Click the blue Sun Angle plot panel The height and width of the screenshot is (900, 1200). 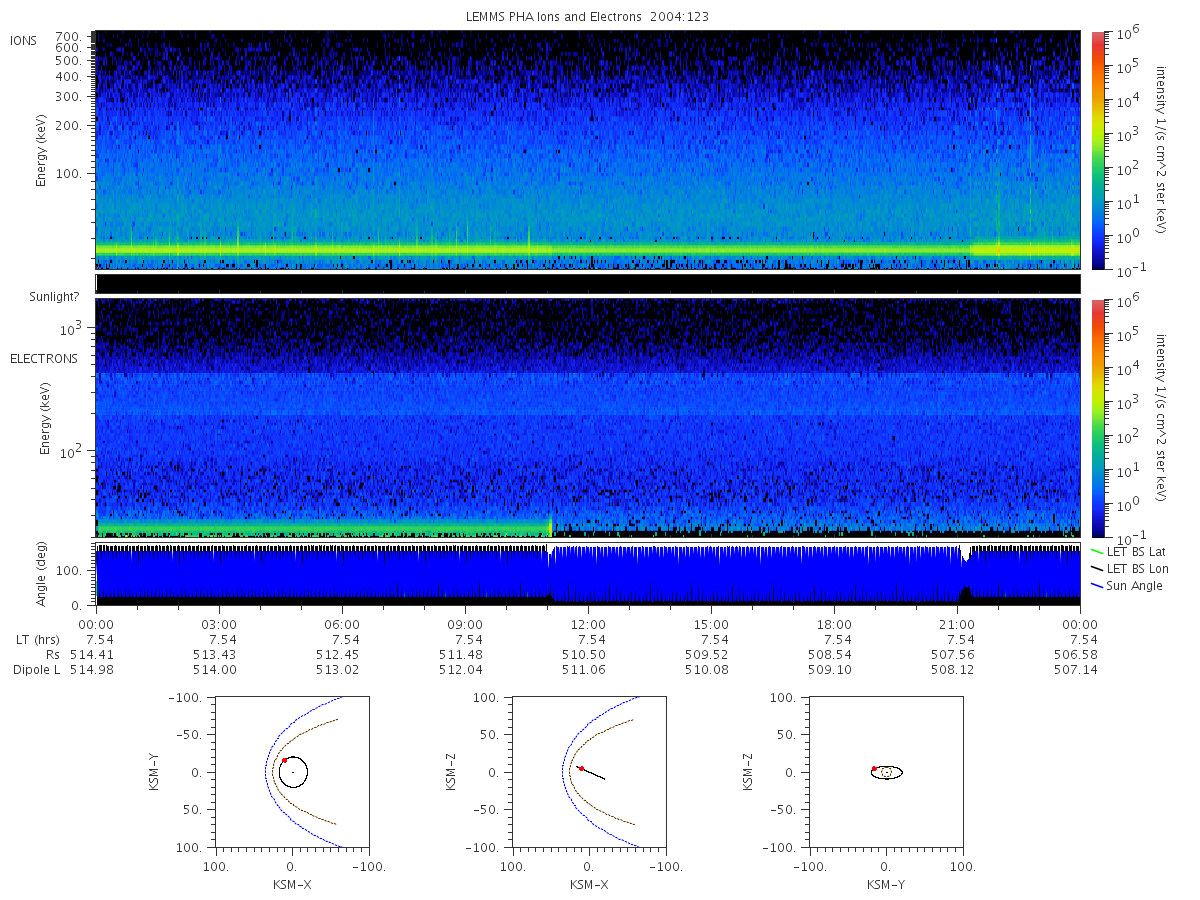(588, 575)
